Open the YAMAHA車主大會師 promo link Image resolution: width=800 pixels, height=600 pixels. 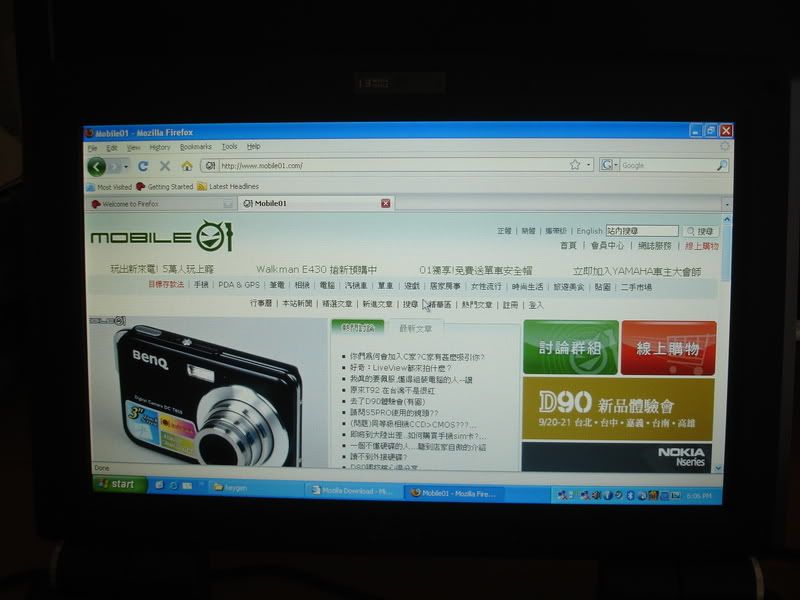(637, 271)
